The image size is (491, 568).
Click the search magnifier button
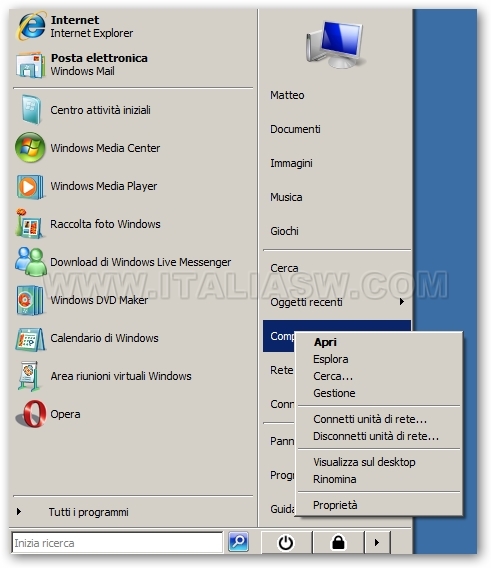click(x=238, y=542)
